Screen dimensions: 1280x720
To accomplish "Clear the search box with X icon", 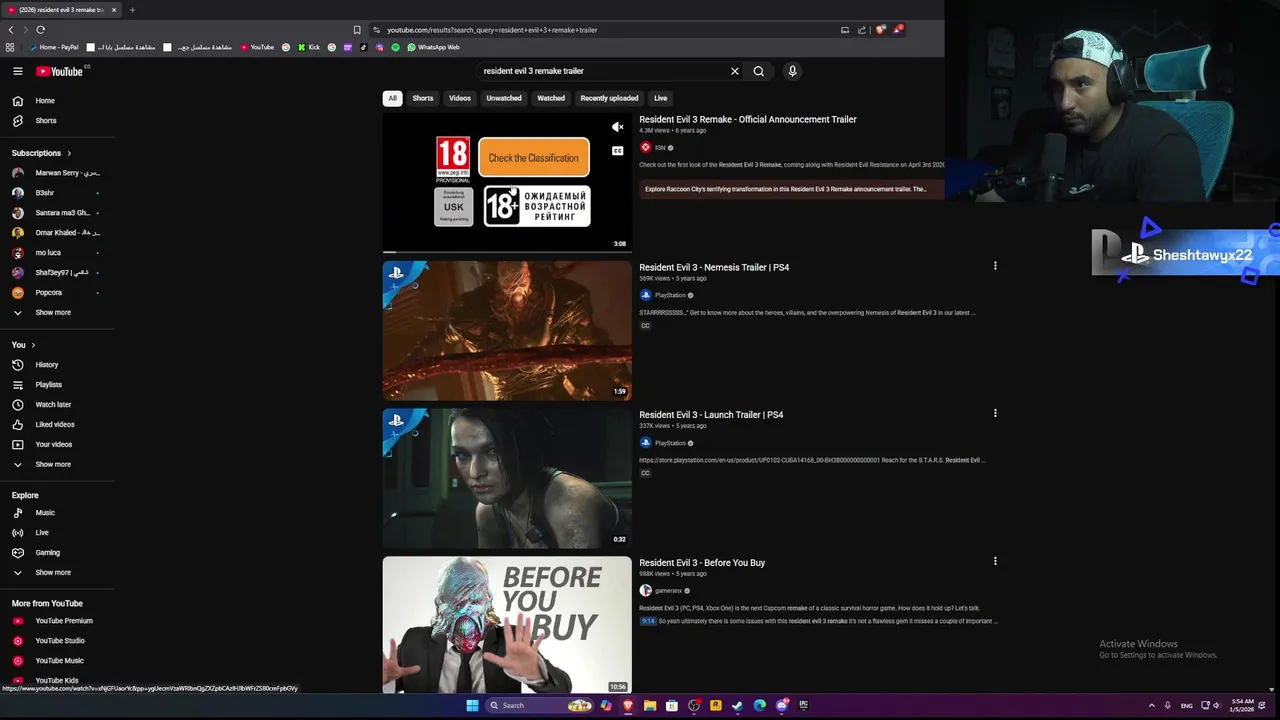I will 735,71.
